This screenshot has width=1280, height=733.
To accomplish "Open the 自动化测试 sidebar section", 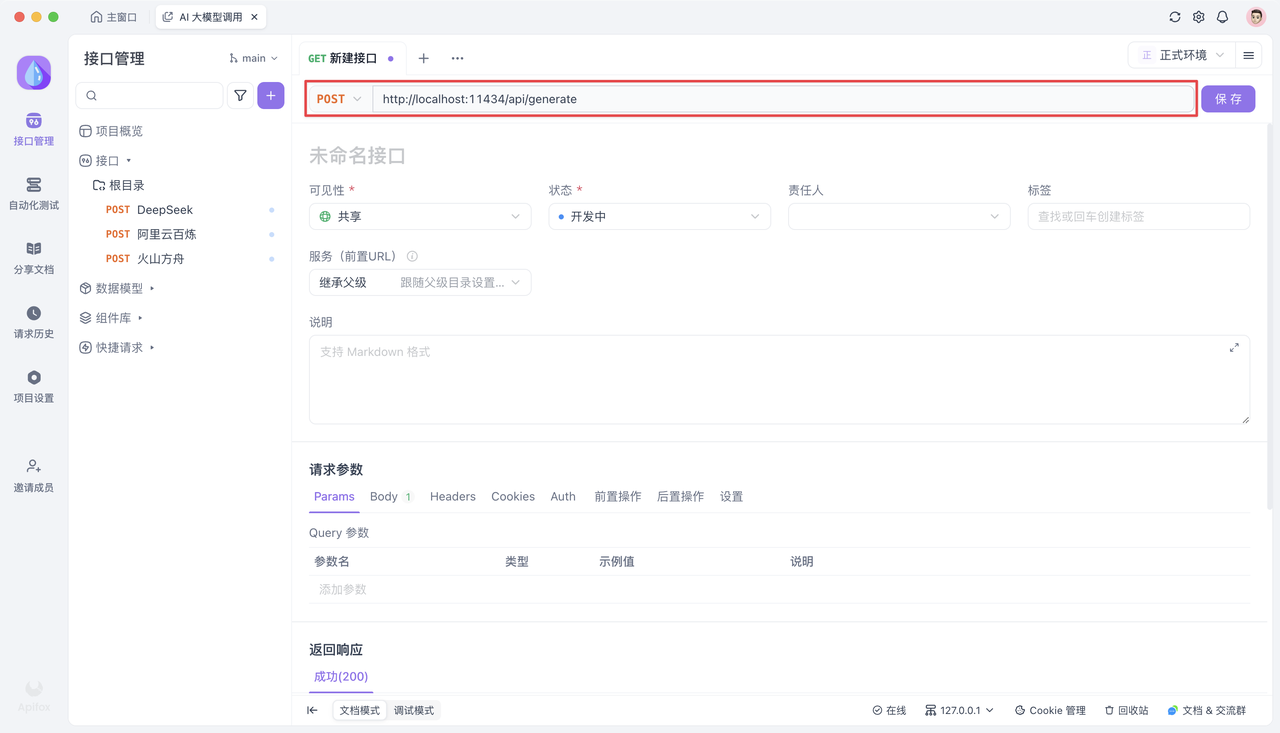I will coord(34,194).
